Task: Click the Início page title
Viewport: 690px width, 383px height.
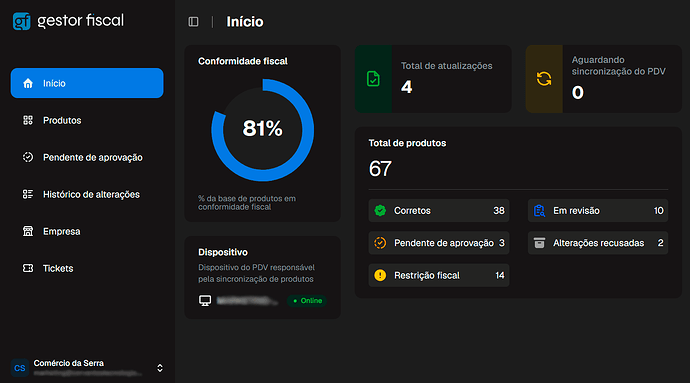Action: pyautogui.click(x=245, y=22)
